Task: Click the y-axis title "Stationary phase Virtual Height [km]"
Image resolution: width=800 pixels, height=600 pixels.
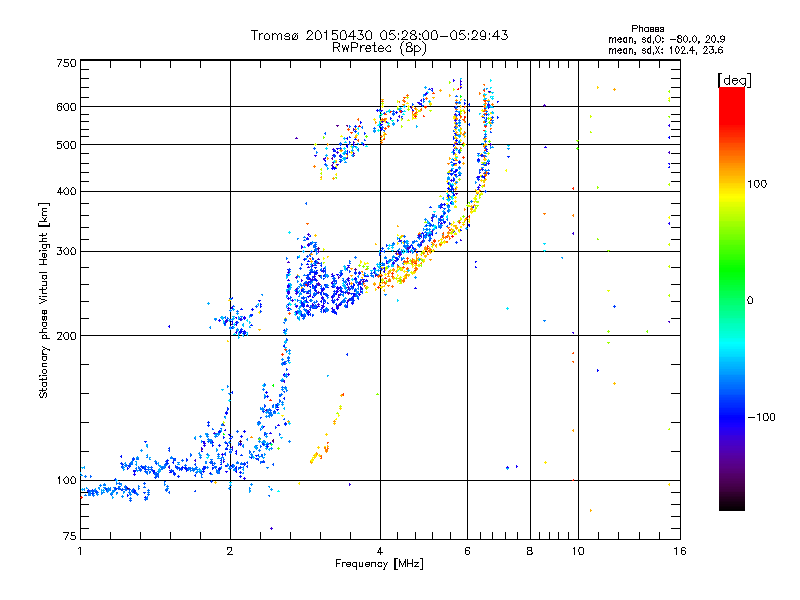Action: (44, 301)
